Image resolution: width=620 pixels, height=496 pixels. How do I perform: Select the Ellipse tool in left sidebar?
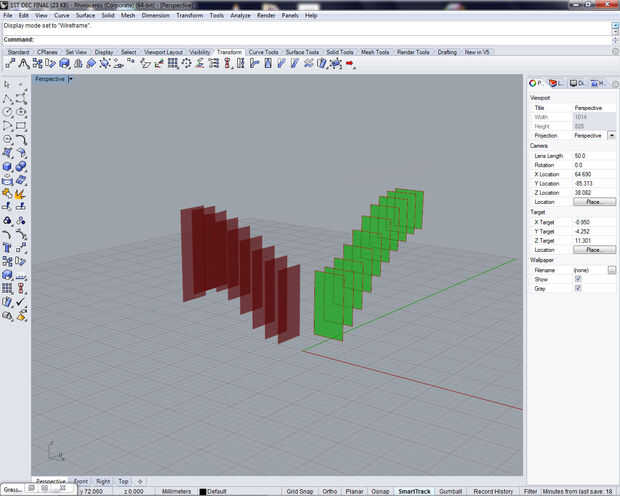21,112
